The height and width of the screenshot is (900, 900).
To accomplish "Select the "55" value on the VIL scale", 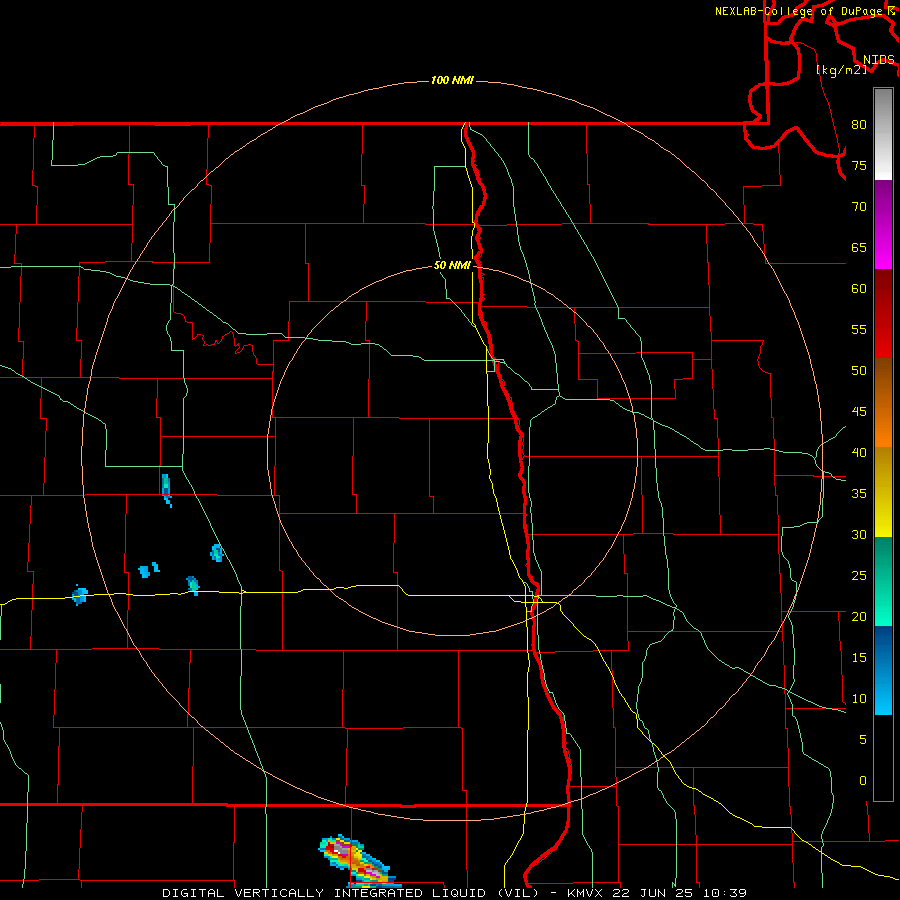I will pos(859,329).
